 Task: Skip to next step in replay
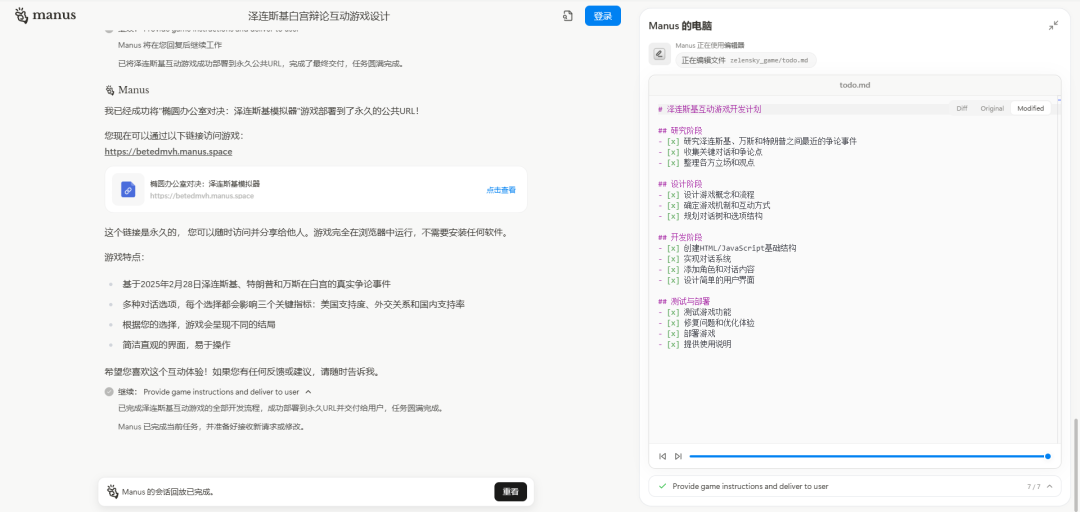(x=678, y=456)
